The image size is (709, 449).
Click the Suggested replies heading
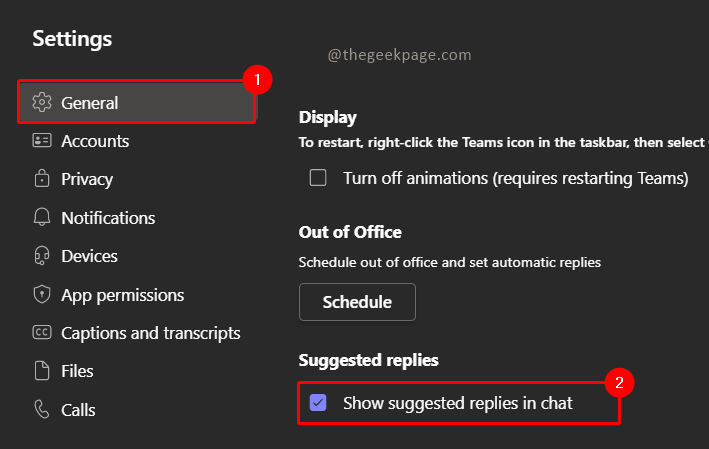[x=369, y=360]
